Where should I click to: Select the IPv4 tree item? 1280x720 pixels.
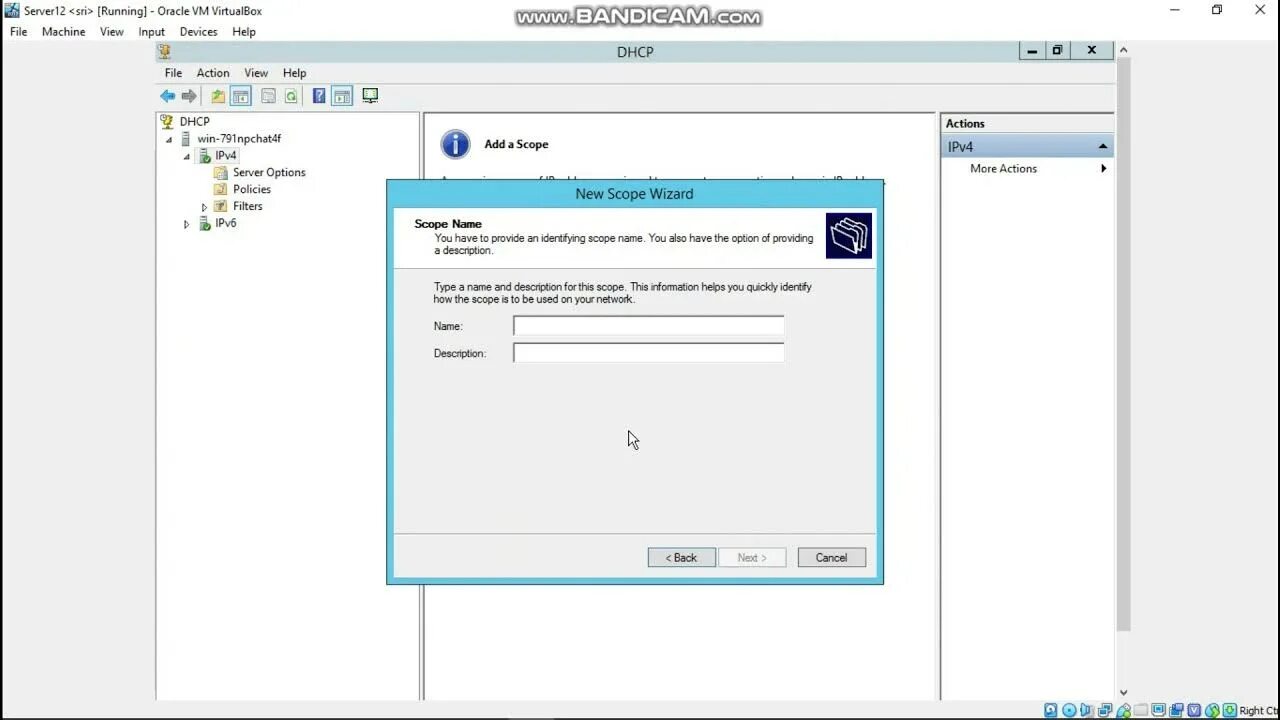point(226,156)
